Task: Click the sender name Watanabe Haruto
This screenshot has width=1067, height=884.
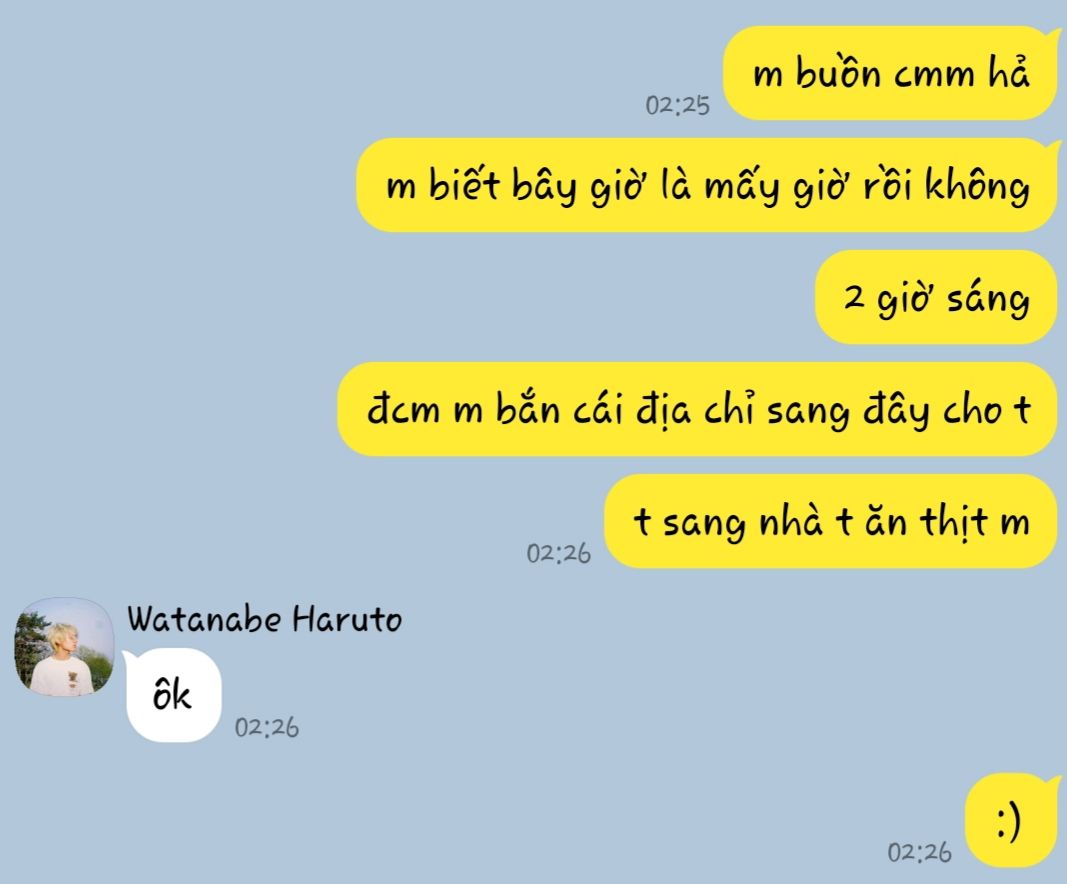Action: point(264,619)
